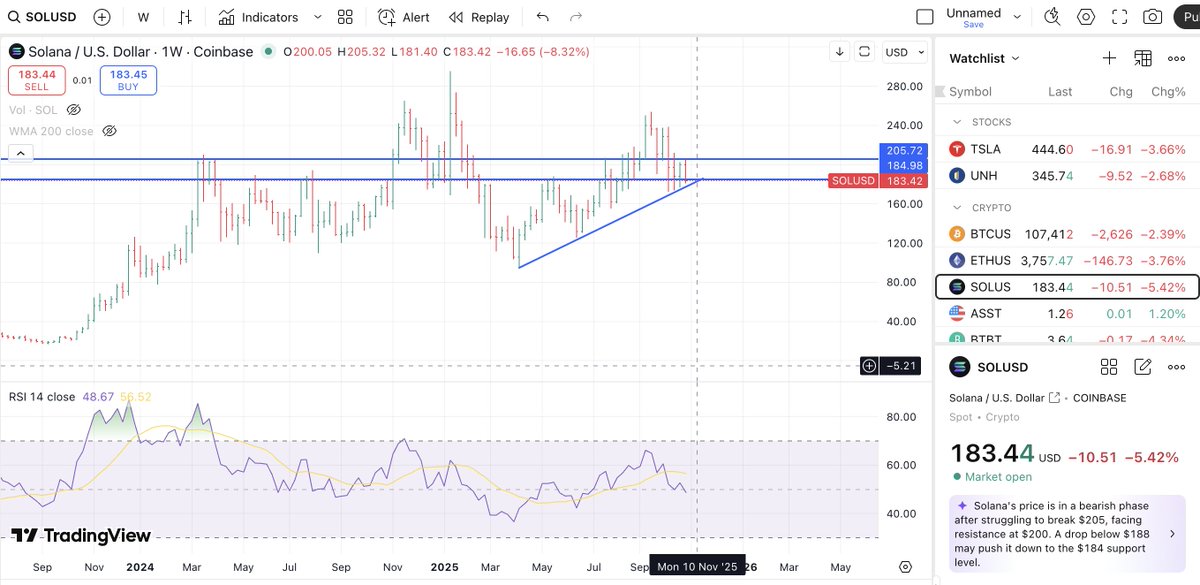Image resolution: width=1200 pixels, height=585 pixels.
Task: Open indicator templates grid icon
Action: 345,17
